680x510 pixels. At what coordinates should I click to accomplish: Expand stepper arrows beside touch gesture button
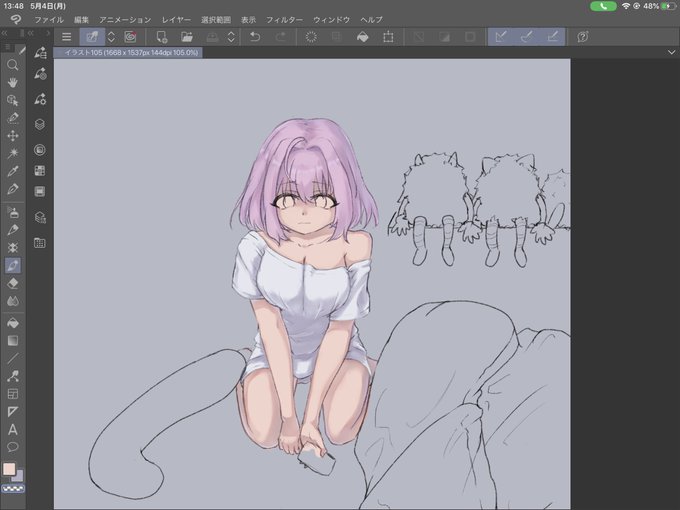111,37
